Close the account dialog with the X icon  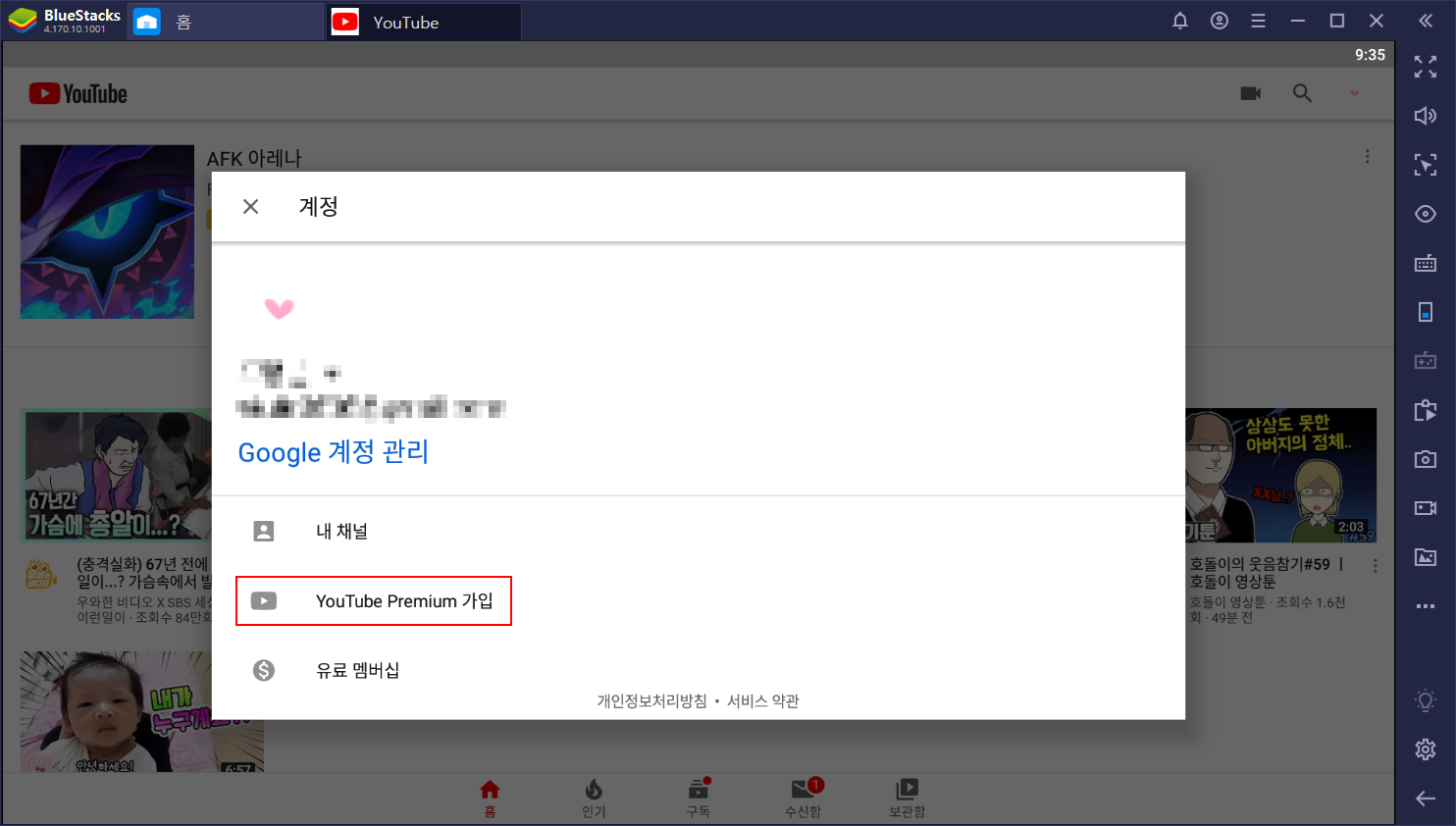[x=251, y=206]
